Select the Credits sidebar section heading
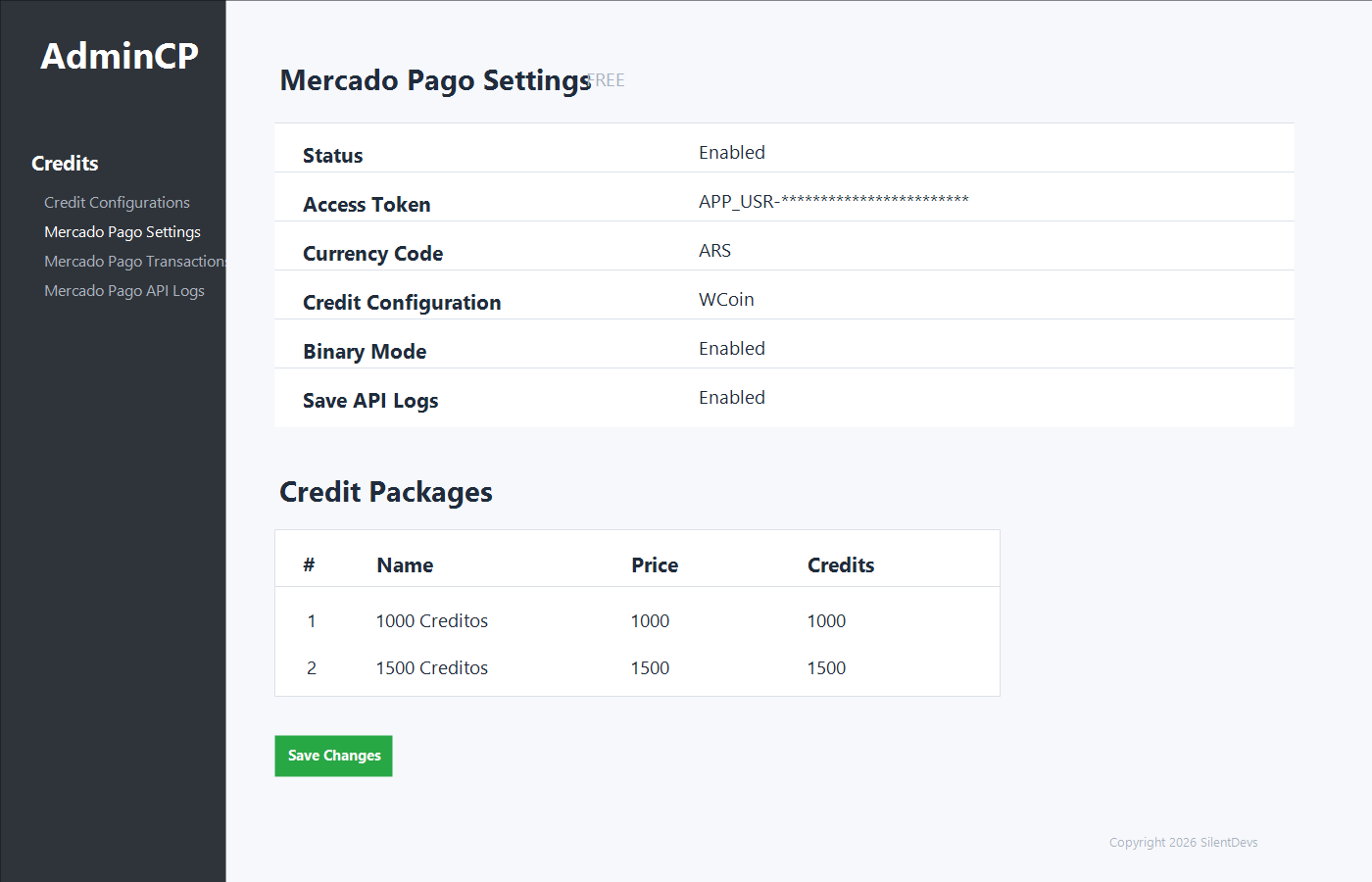 tap(65, 164)
